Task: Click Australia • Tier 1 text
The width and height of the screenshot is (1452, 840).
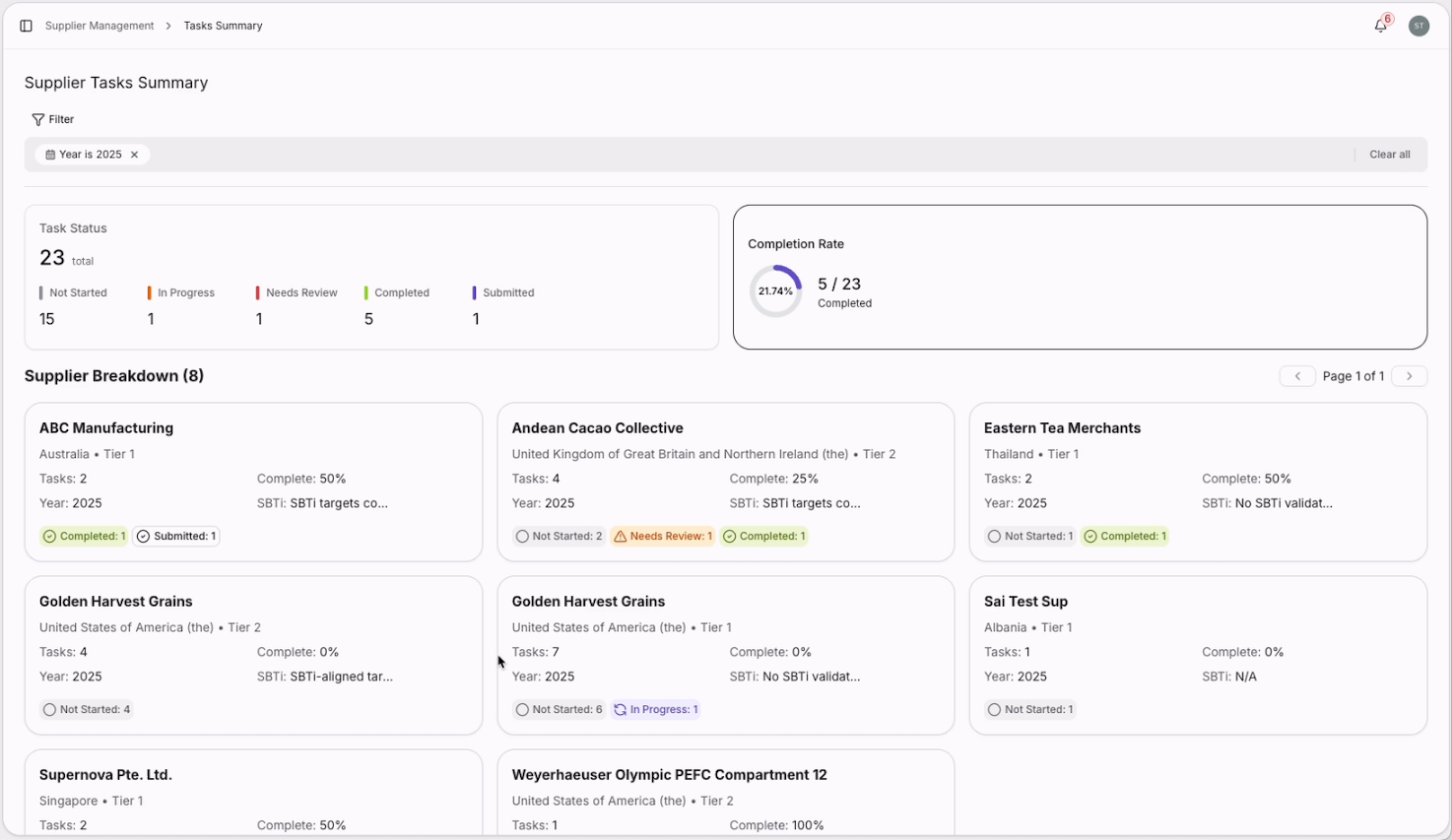Action: point(87,454)
